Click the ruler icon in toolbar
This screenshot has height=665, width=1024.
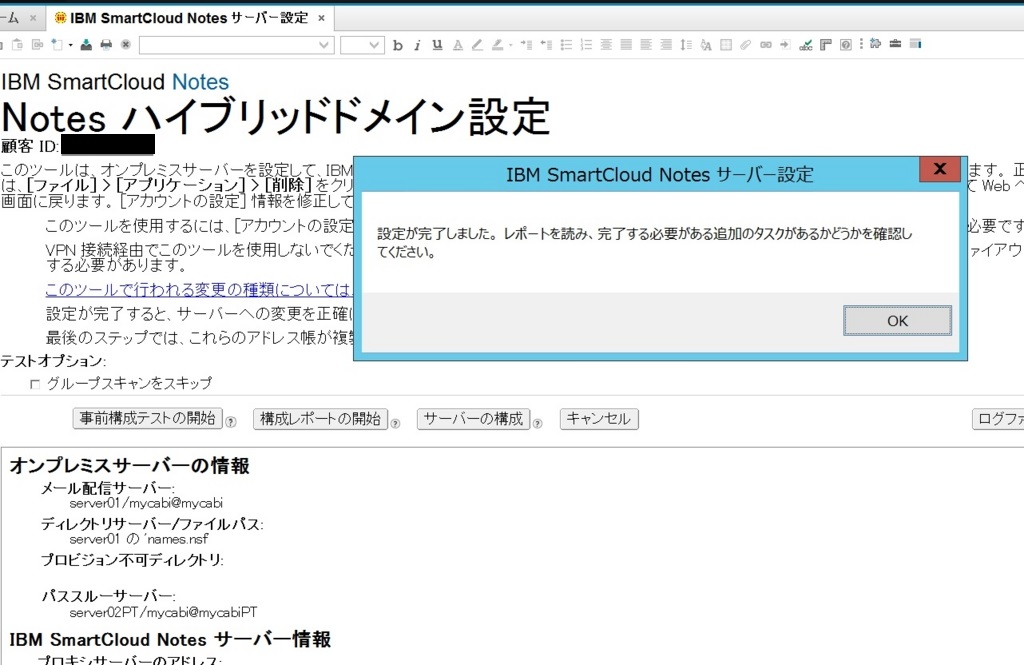pyautogui.click(x=825, y=45)
